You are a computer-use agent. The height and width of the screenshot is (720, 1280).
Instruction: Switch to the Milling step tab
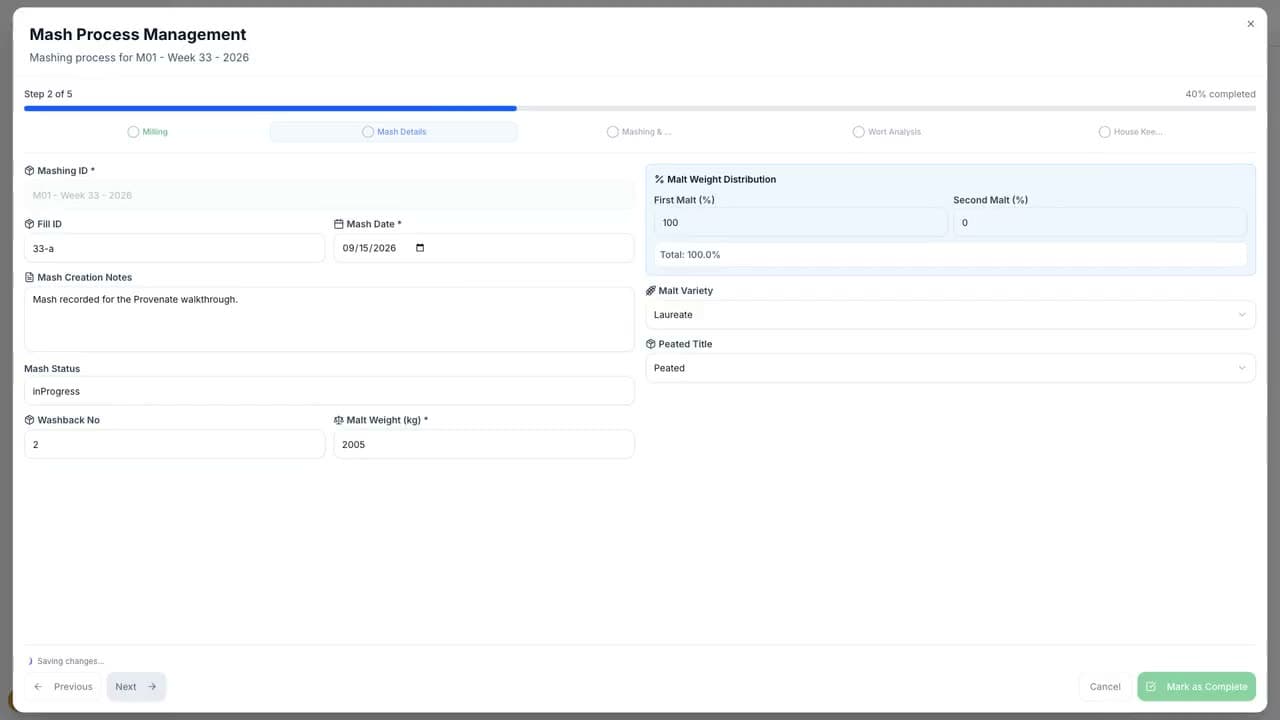[147, 132]
